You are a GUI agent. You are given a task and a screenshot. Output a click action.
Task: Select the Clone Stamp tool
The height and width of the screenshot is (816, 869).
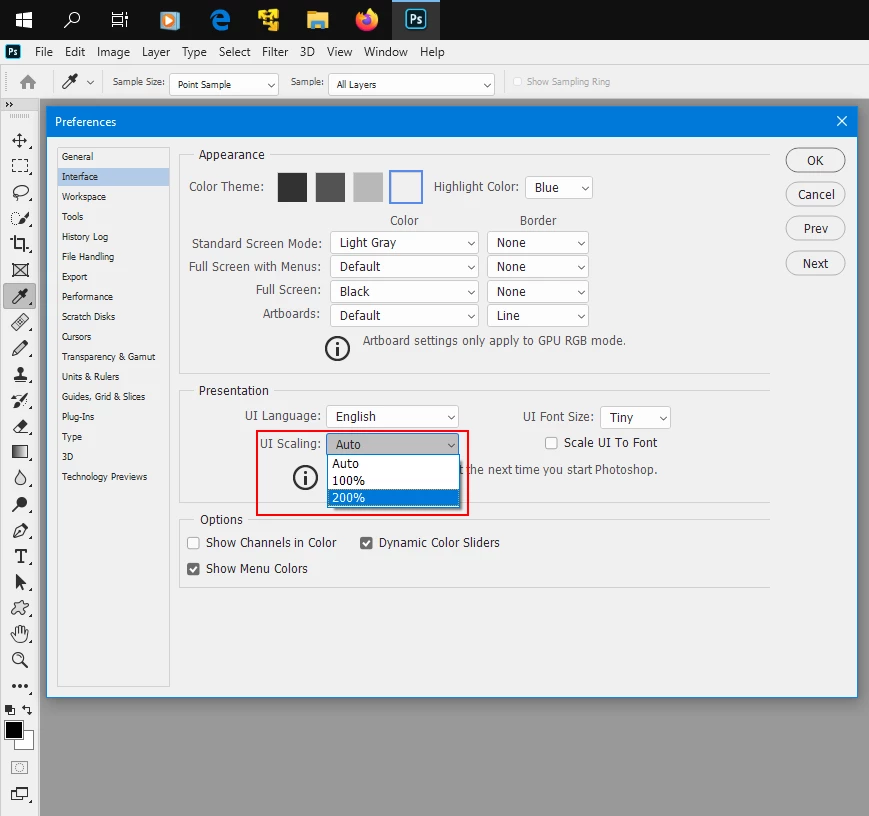tap(20, 374)
